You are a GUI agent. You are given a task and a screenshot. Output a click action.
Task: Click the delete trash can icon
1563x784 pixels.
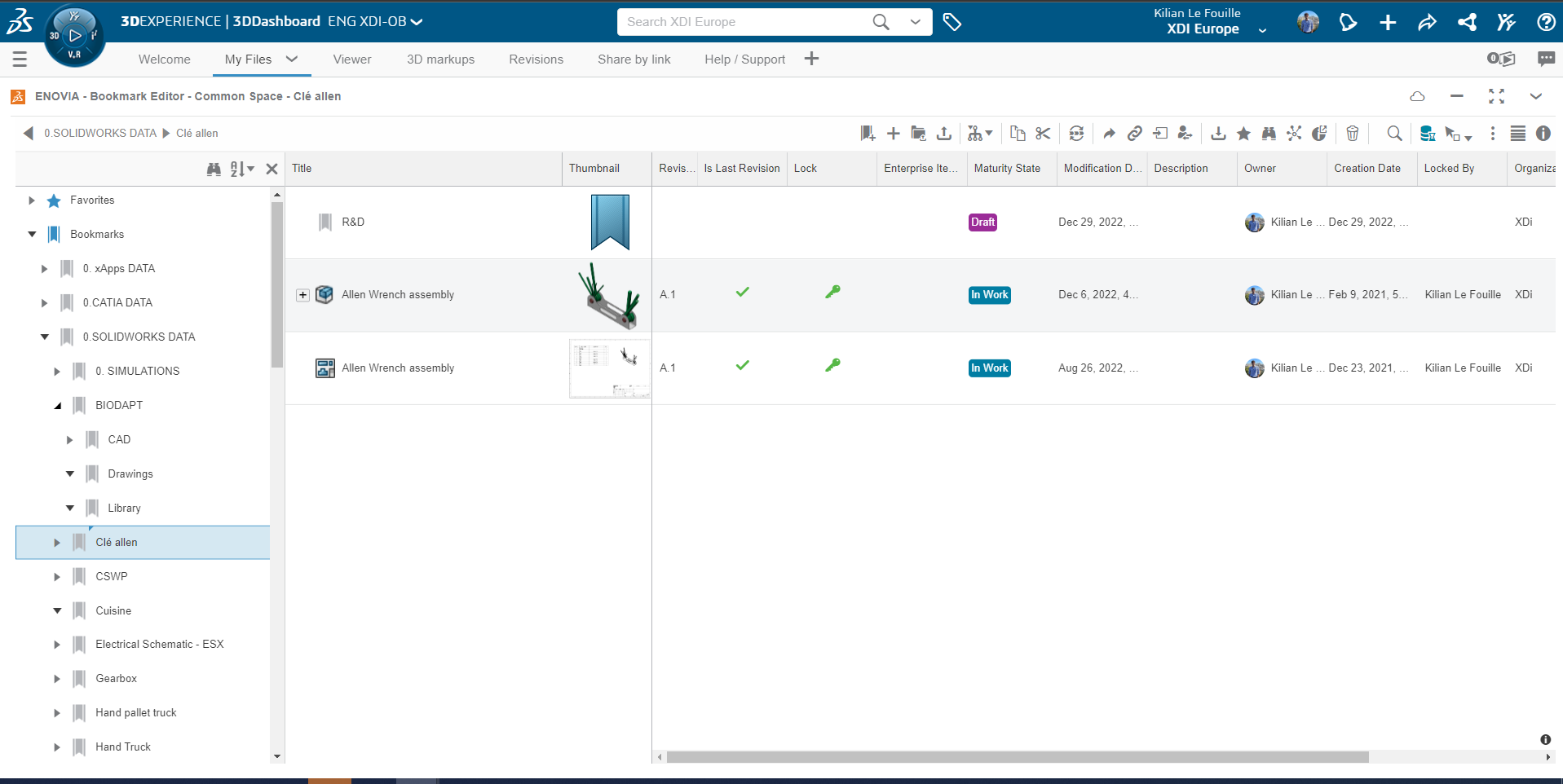pyautogui.click(x=1352, y=134)
